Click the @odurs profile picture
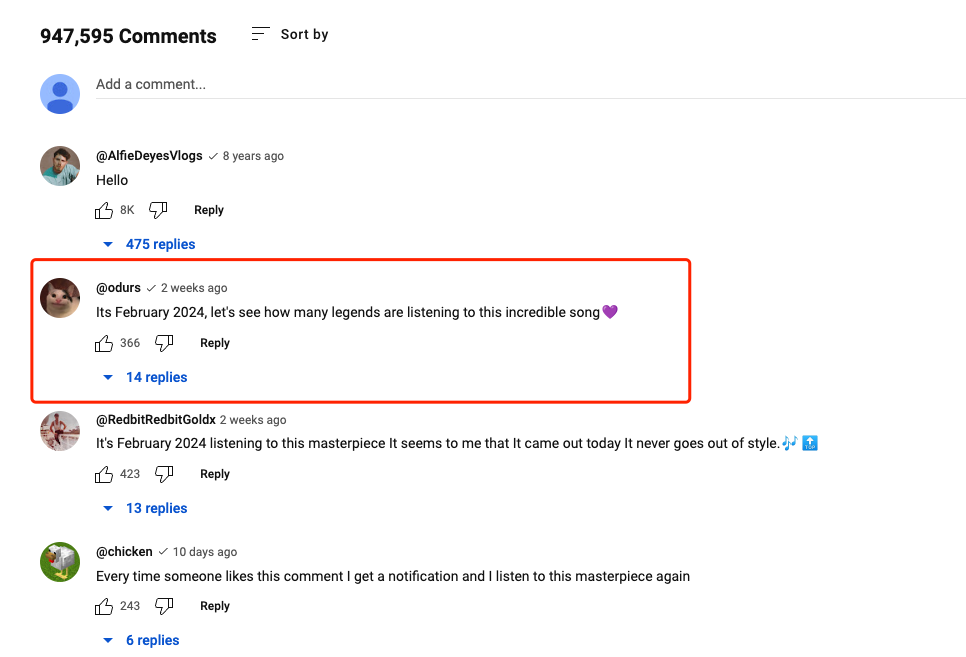The height and width of the screenshot is (657, 966). (x=60, y=298)
